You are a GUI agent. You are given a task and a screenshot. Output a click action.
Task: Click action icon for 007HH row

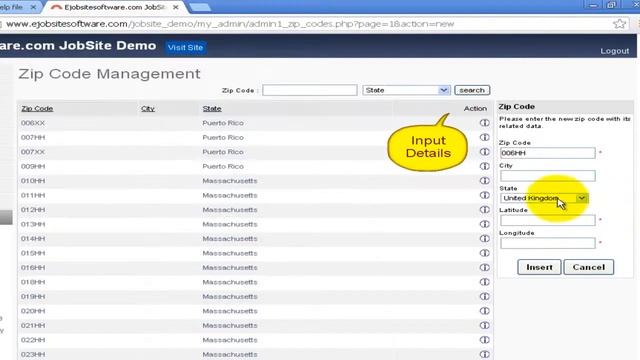tap(484, 137)
